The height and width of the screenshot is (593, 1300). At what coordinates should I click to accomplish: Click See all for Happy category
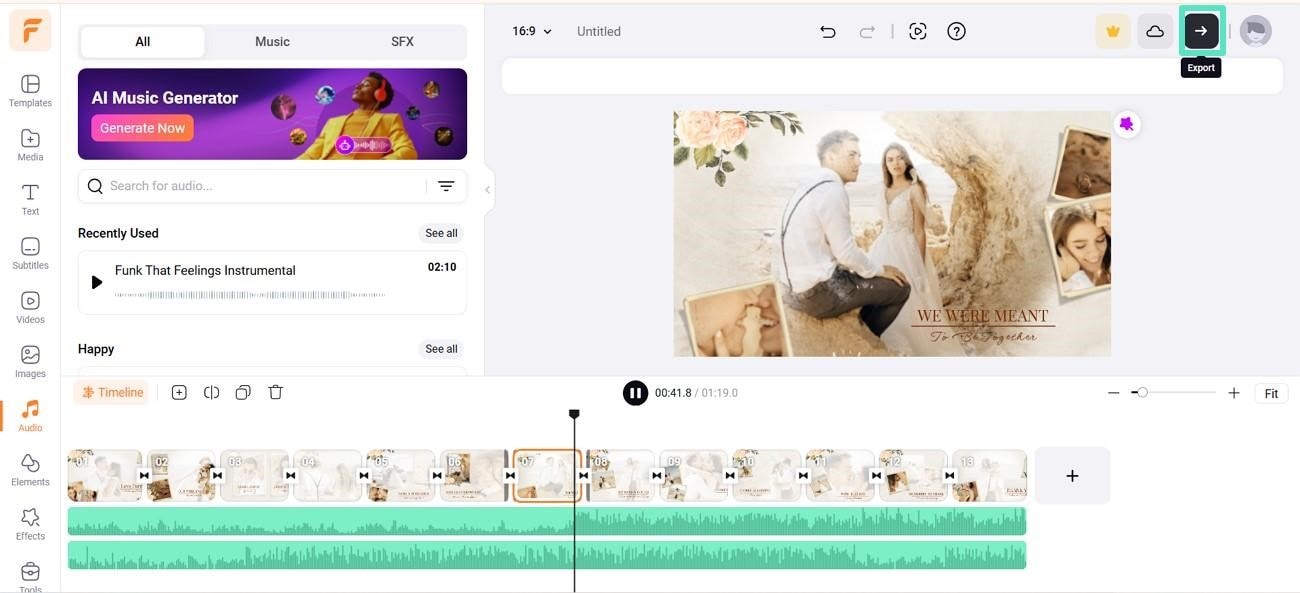[x=441, y=349]
